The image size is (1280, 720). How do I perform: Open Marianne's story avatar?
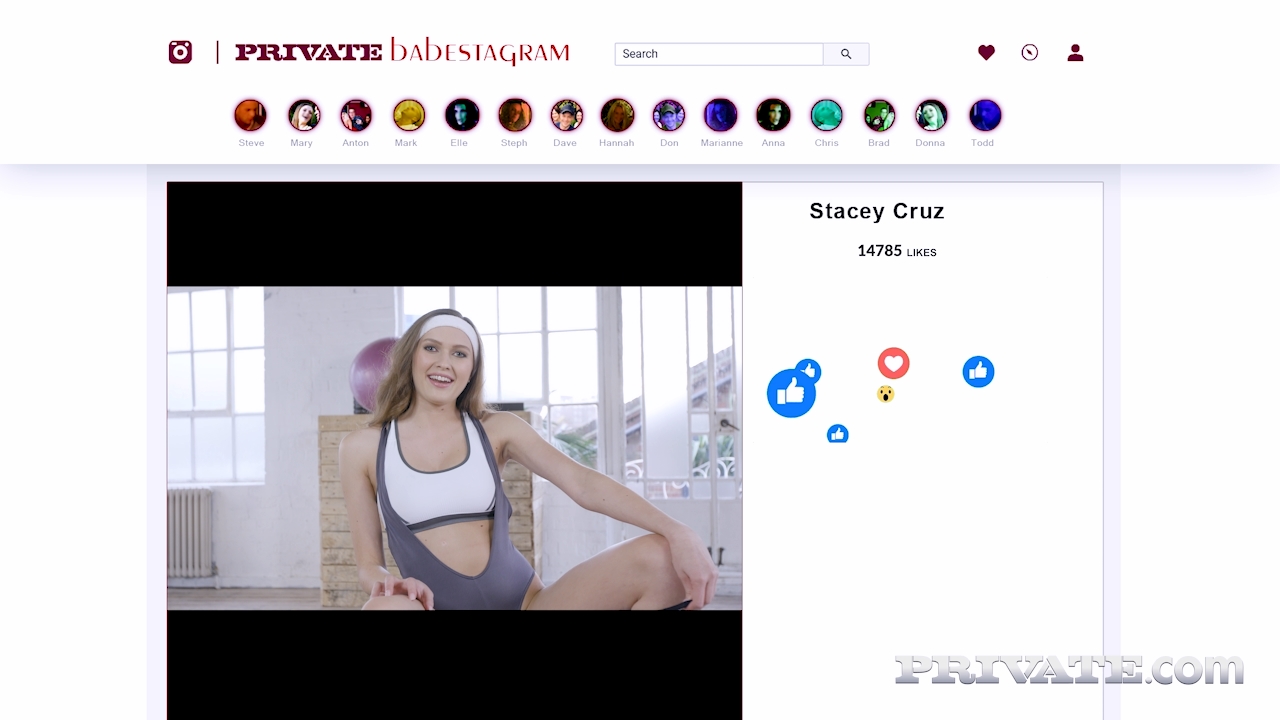click(720, 115)
